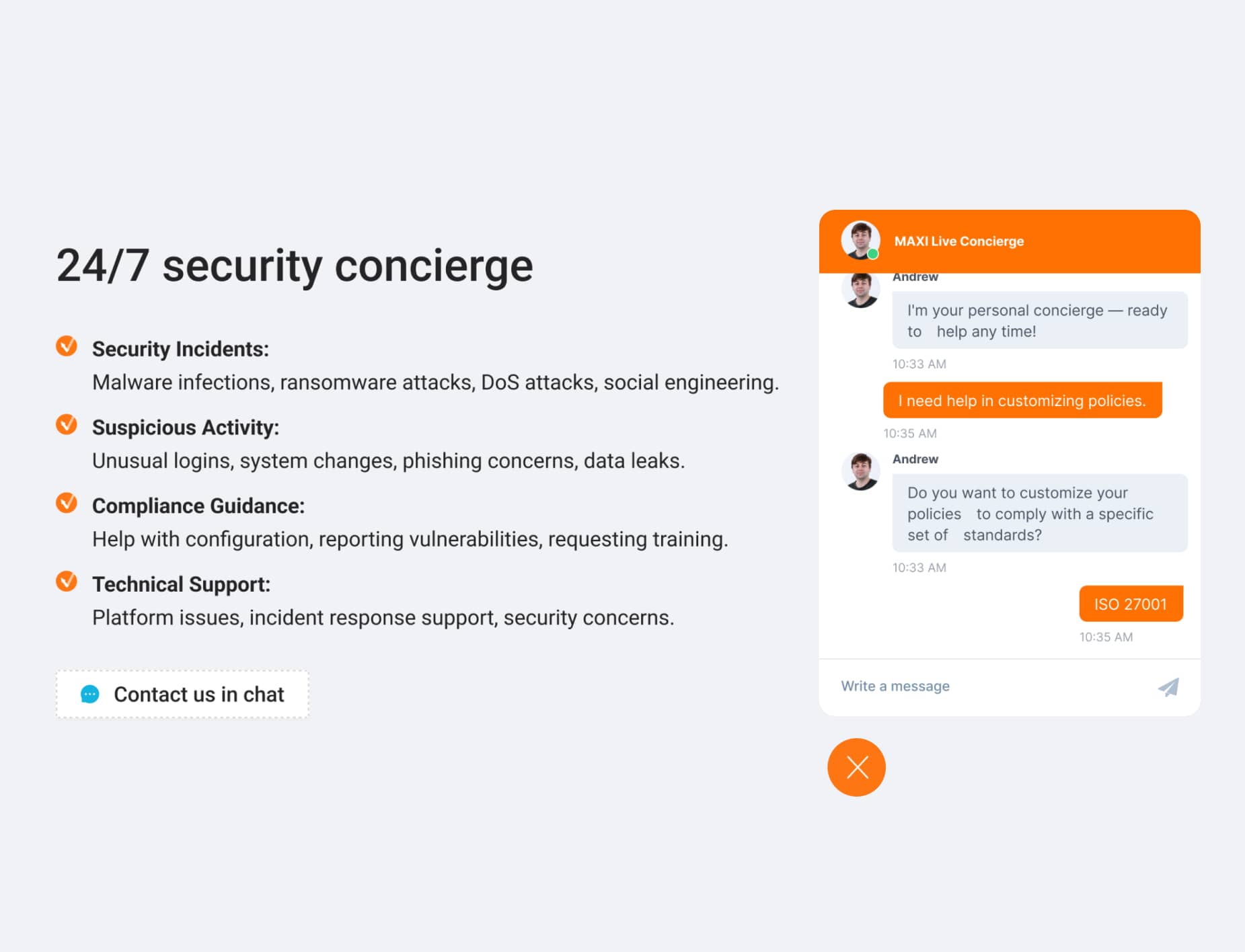
Task: Click the MAXI Live Concierge header avatar
Action: tap(860, 239)
